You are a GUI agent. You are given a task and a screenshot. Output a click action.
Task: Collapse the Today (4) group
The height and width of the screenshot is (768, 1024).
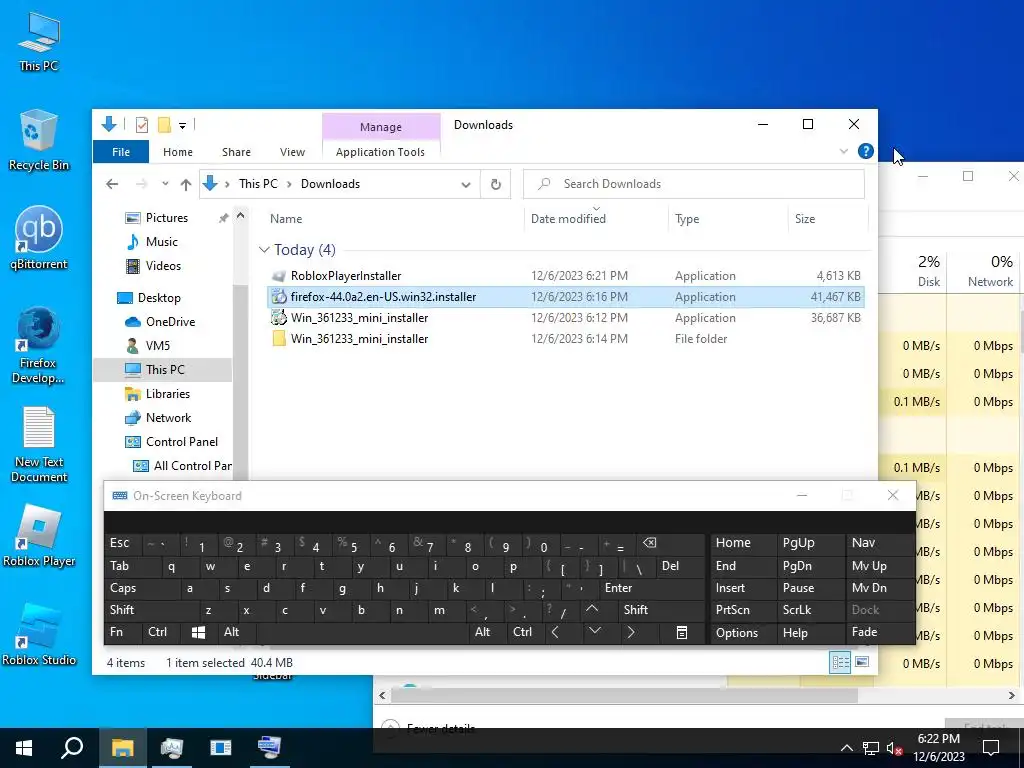(x=264, y=250)
